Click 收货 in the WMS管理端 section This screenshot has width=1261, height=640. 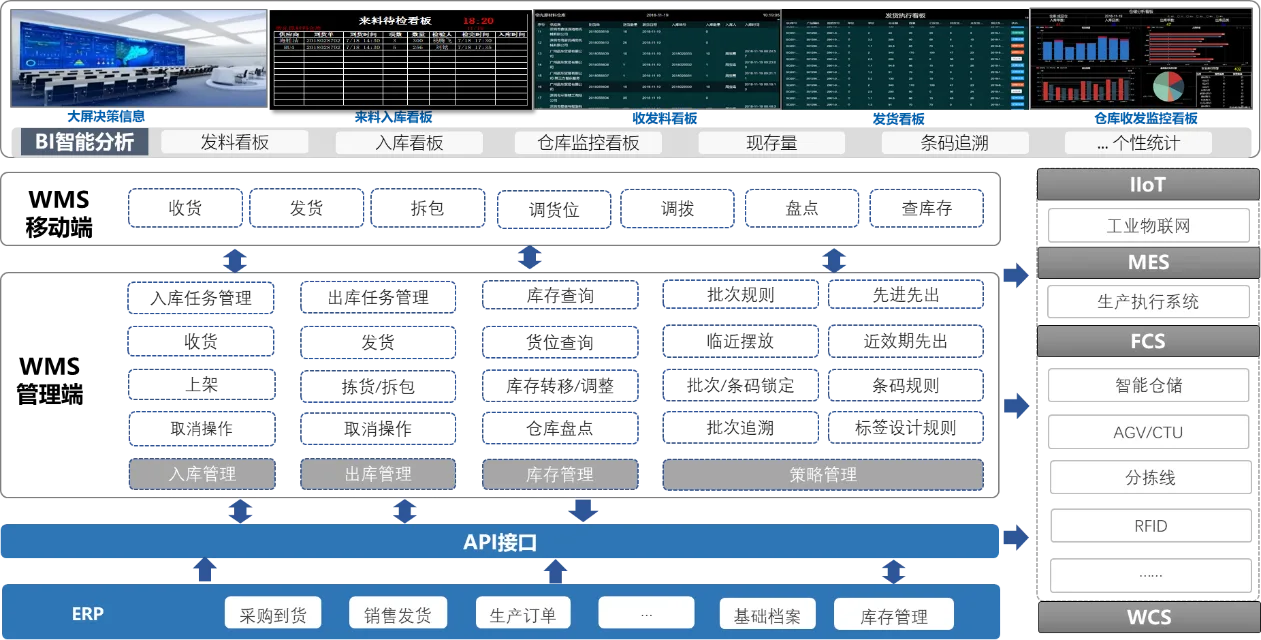[x=201, y=341]
